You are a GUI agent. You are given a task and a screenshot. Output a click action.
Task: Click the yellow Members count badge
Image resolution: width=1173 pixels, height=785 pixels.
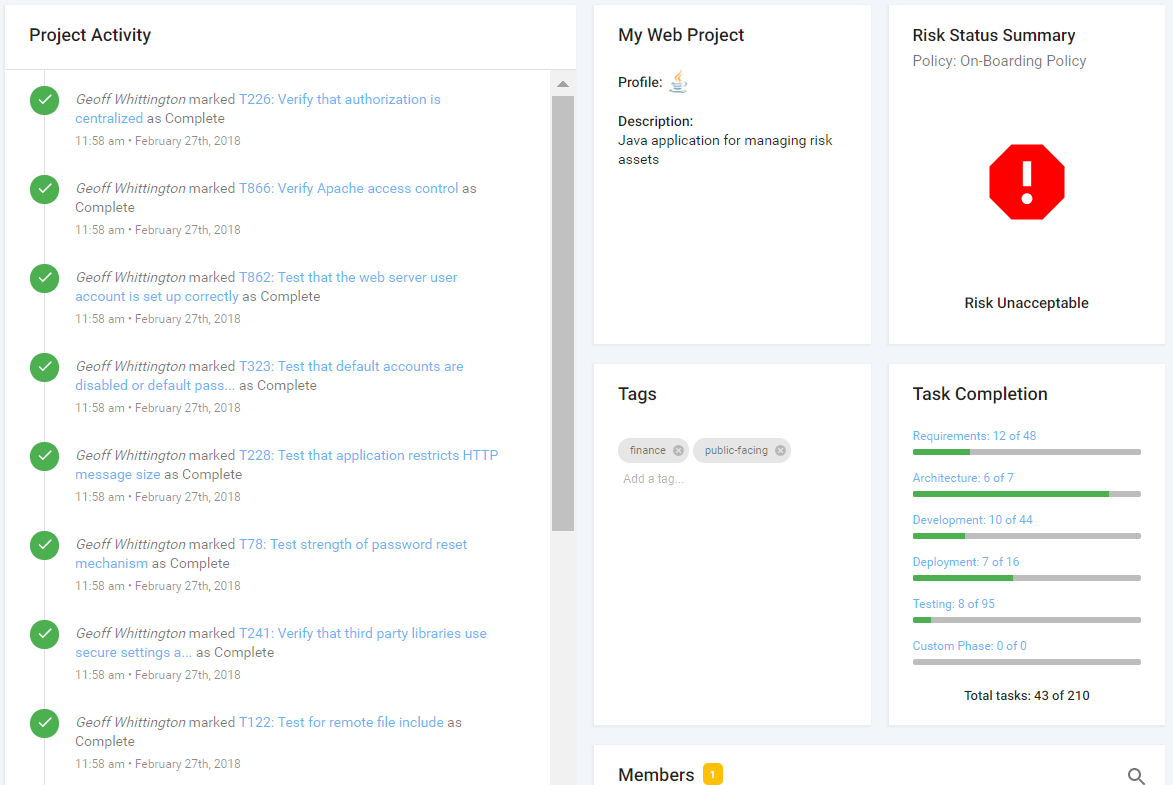tap(712, 774)
